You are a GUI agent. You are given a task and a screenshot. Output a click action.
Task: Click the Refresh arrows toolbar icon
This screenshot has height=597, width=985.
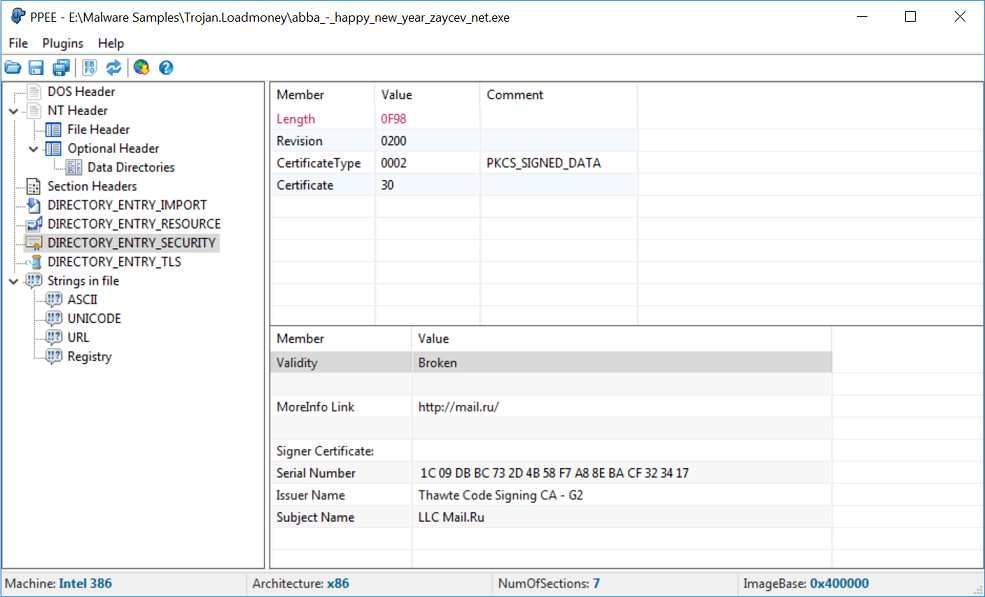click(114, 67)
